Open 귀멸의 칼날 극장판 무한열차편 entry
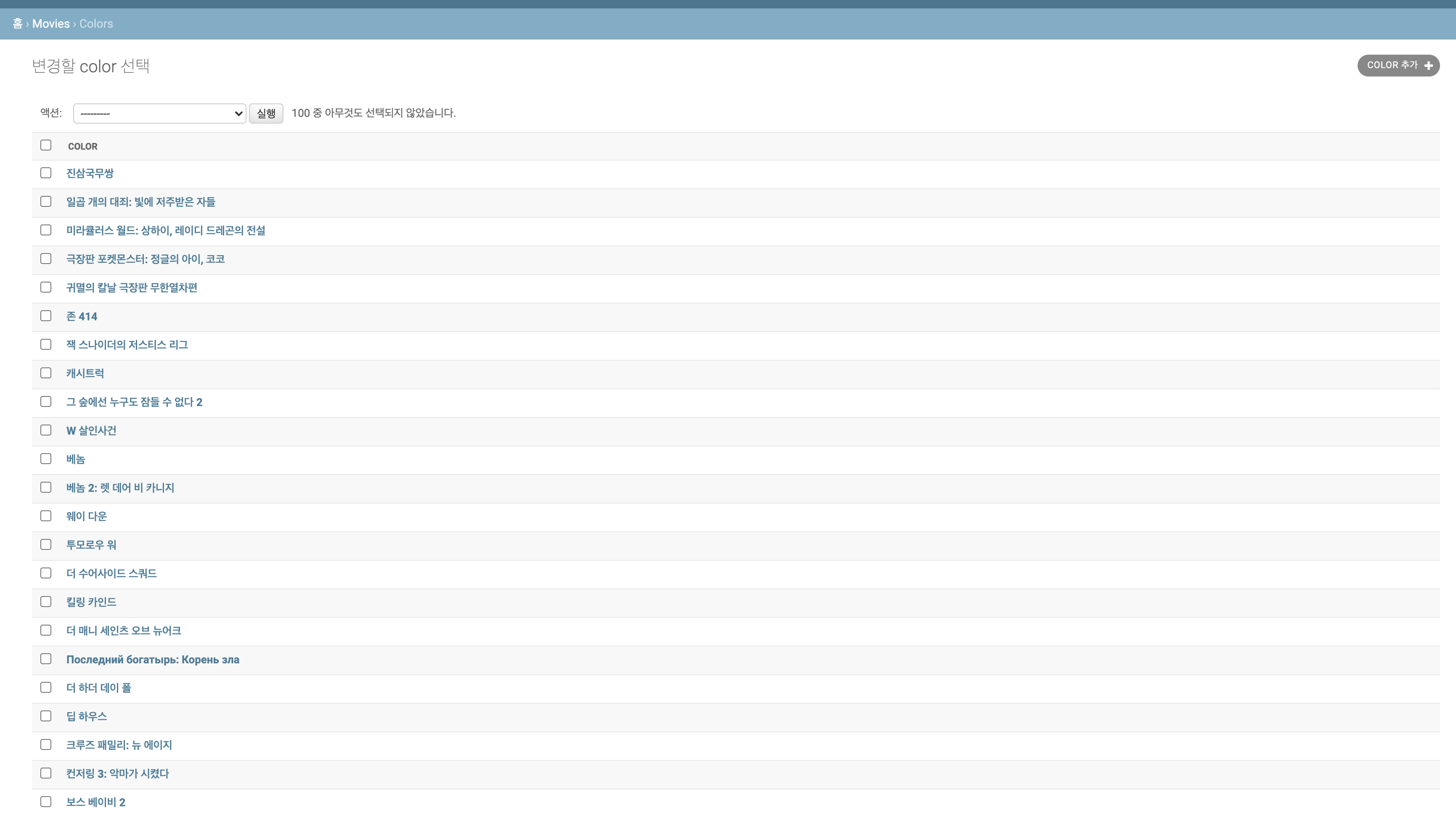This screenshot has width=1456, height=813. [x=131, y=288]
